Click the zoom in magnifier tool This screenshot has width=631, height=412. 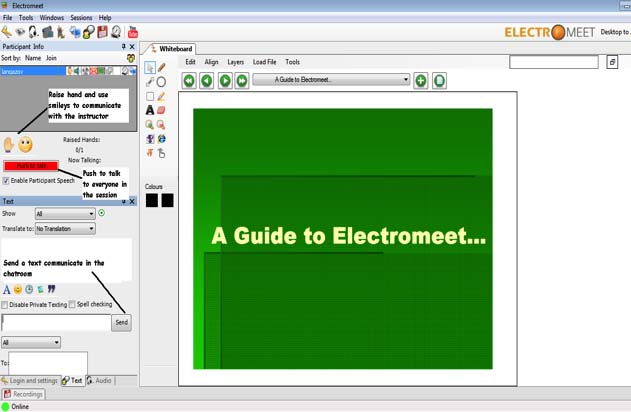pos(150,125)
